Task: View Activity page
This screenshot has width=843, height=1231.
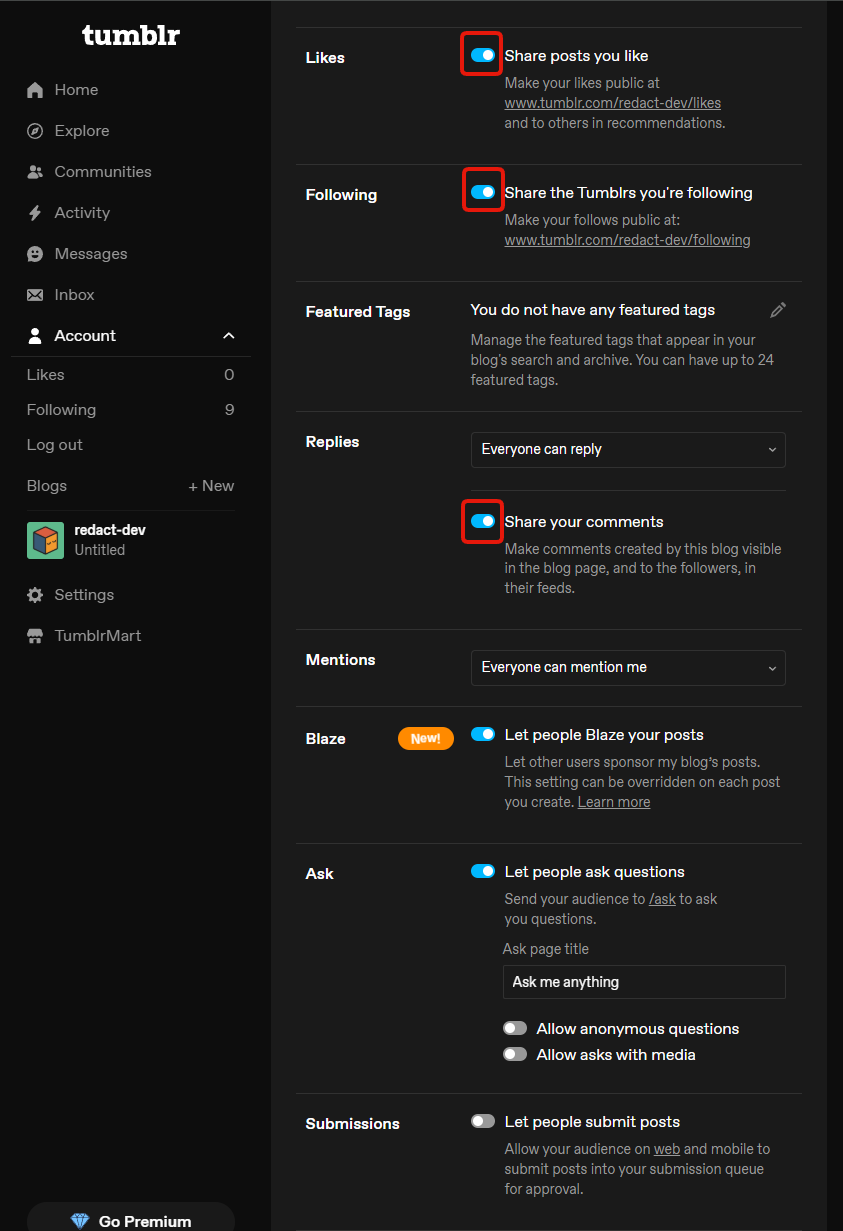Action: click(82, 213)
